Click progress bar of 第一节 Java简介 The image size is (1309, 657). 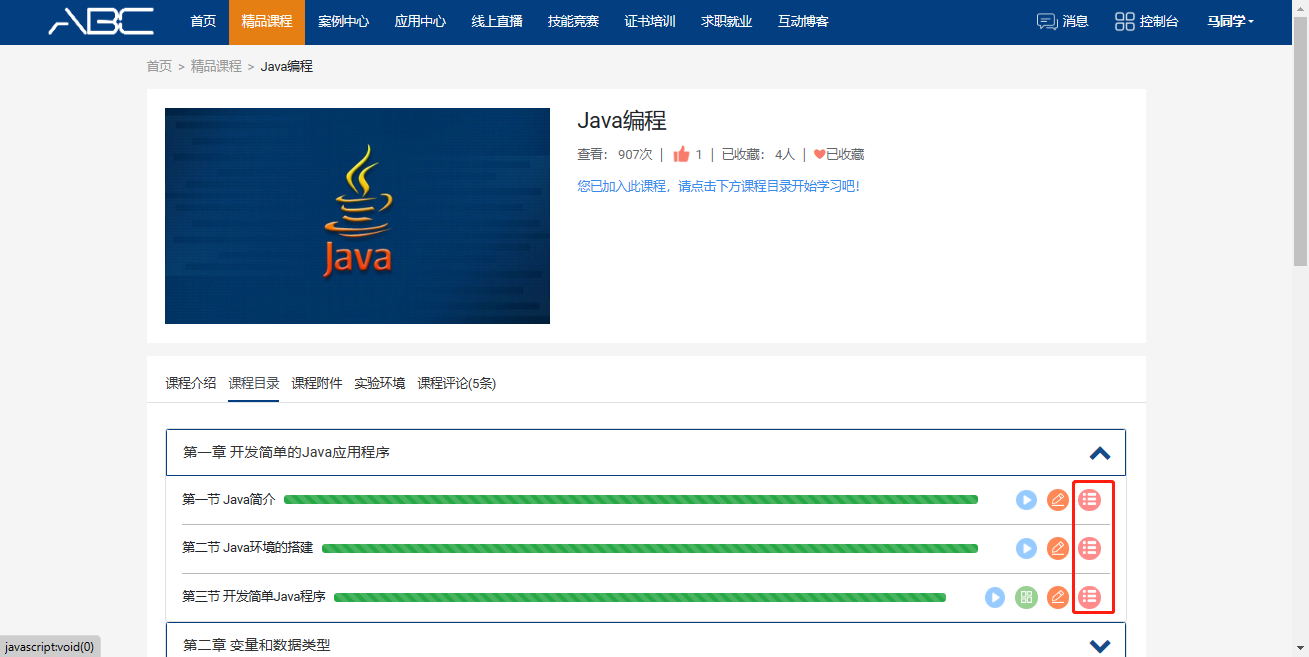[x=631, y=499]
